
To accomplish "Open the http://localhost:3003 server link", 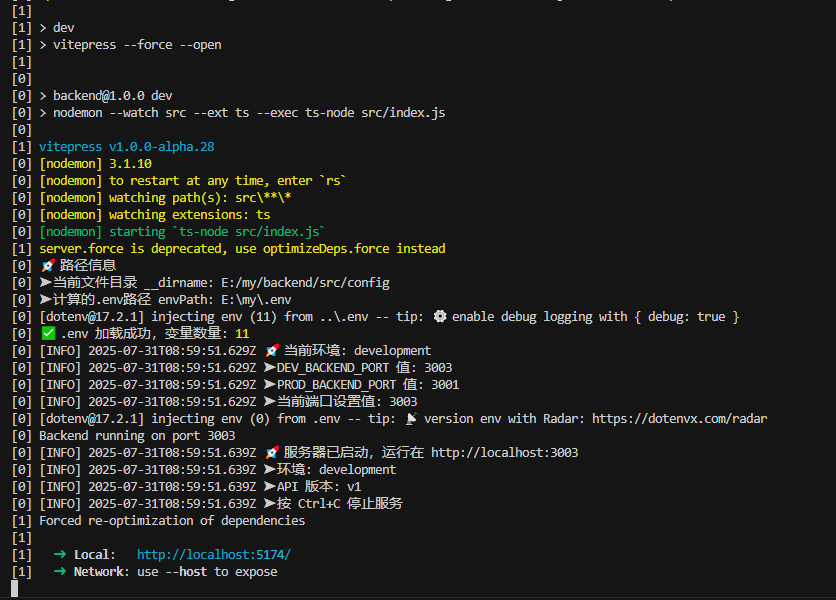I will pos(504,452).
